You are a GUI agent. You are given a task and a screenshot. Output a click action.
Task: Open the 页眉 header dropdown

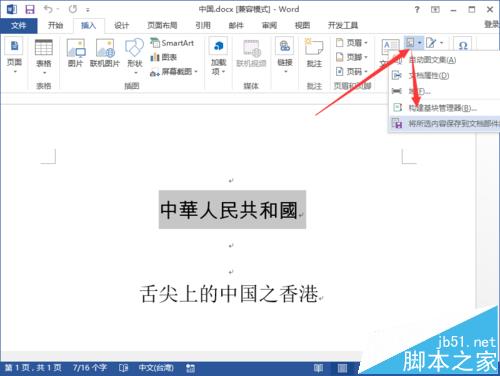pos(352,43)
